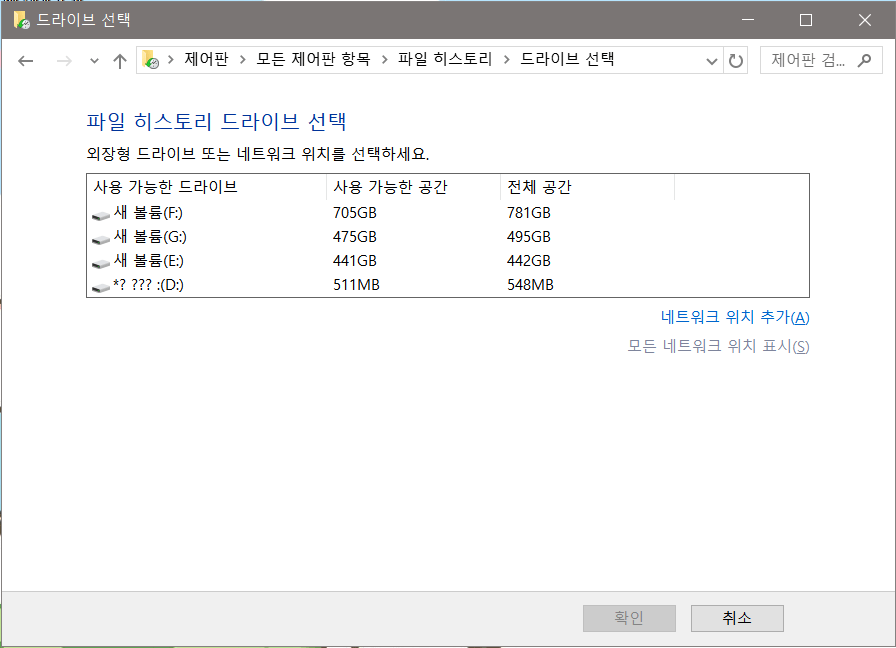
Task: Click drive icon for the (D:) drive
Action: point(101,286)
